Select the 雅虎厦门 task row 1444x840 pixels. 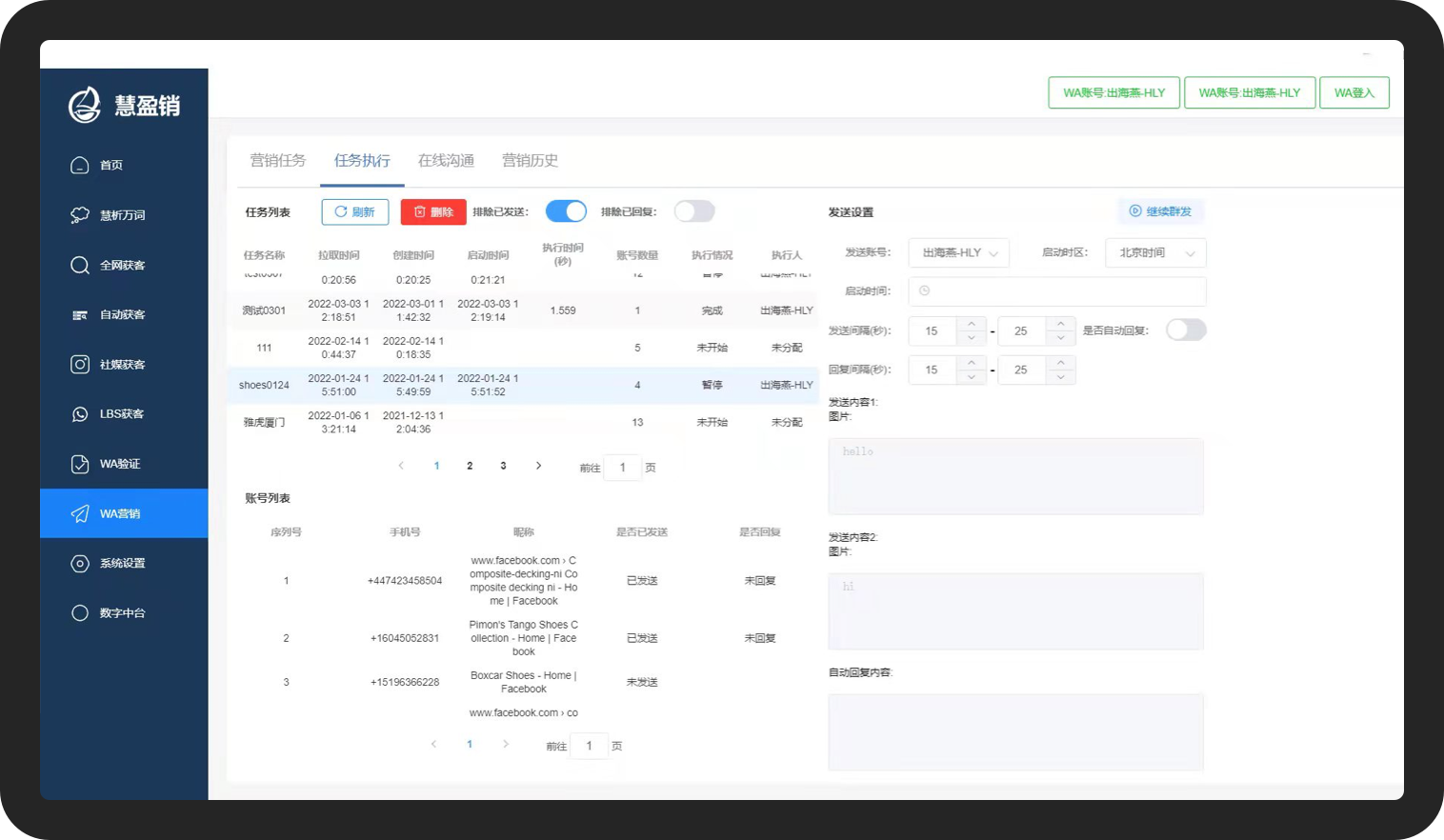pyautogui.click(x=523, y=422)
